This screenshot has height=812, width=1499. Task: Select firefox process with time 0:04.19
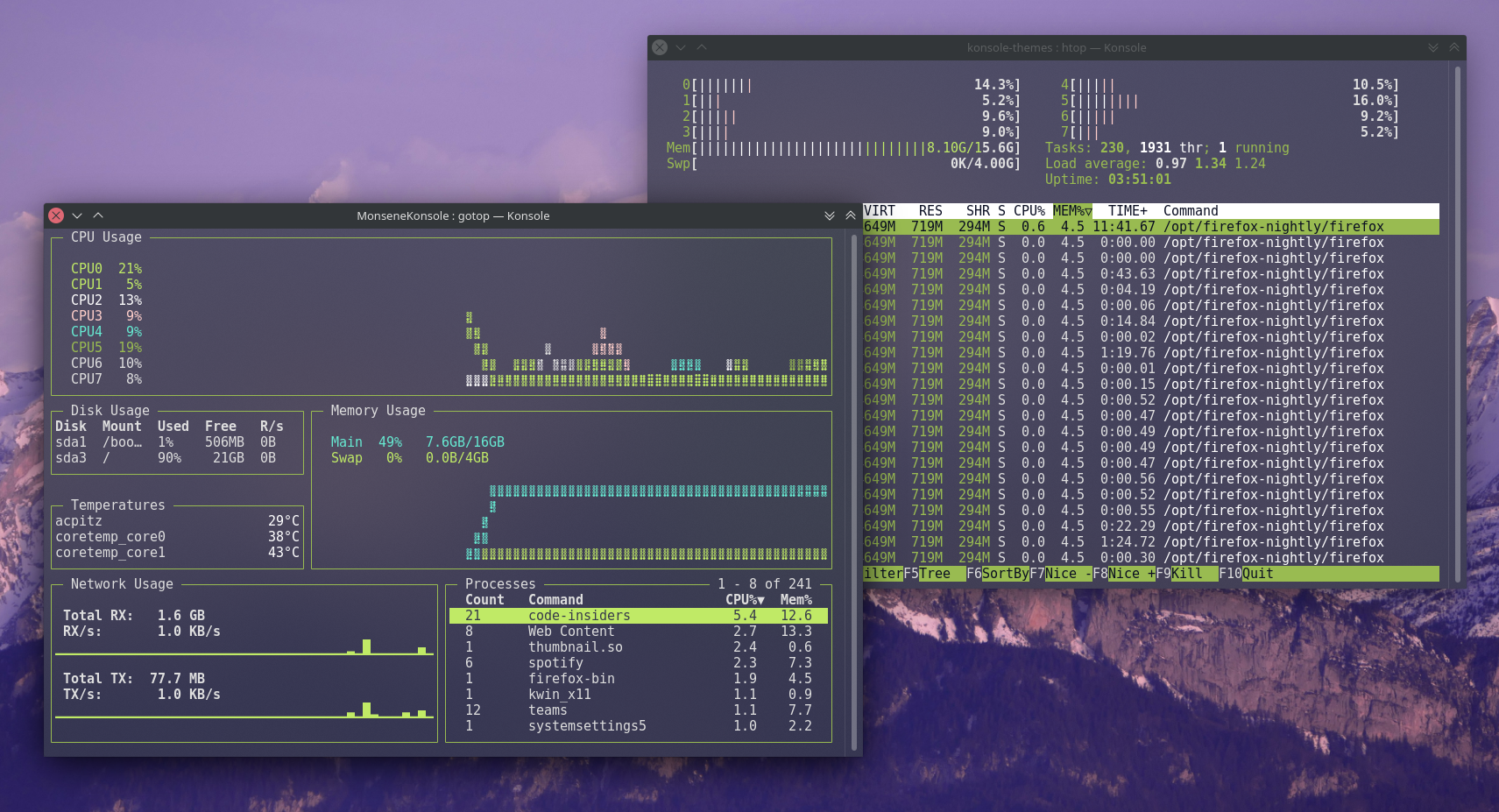tap(1151, 290)
